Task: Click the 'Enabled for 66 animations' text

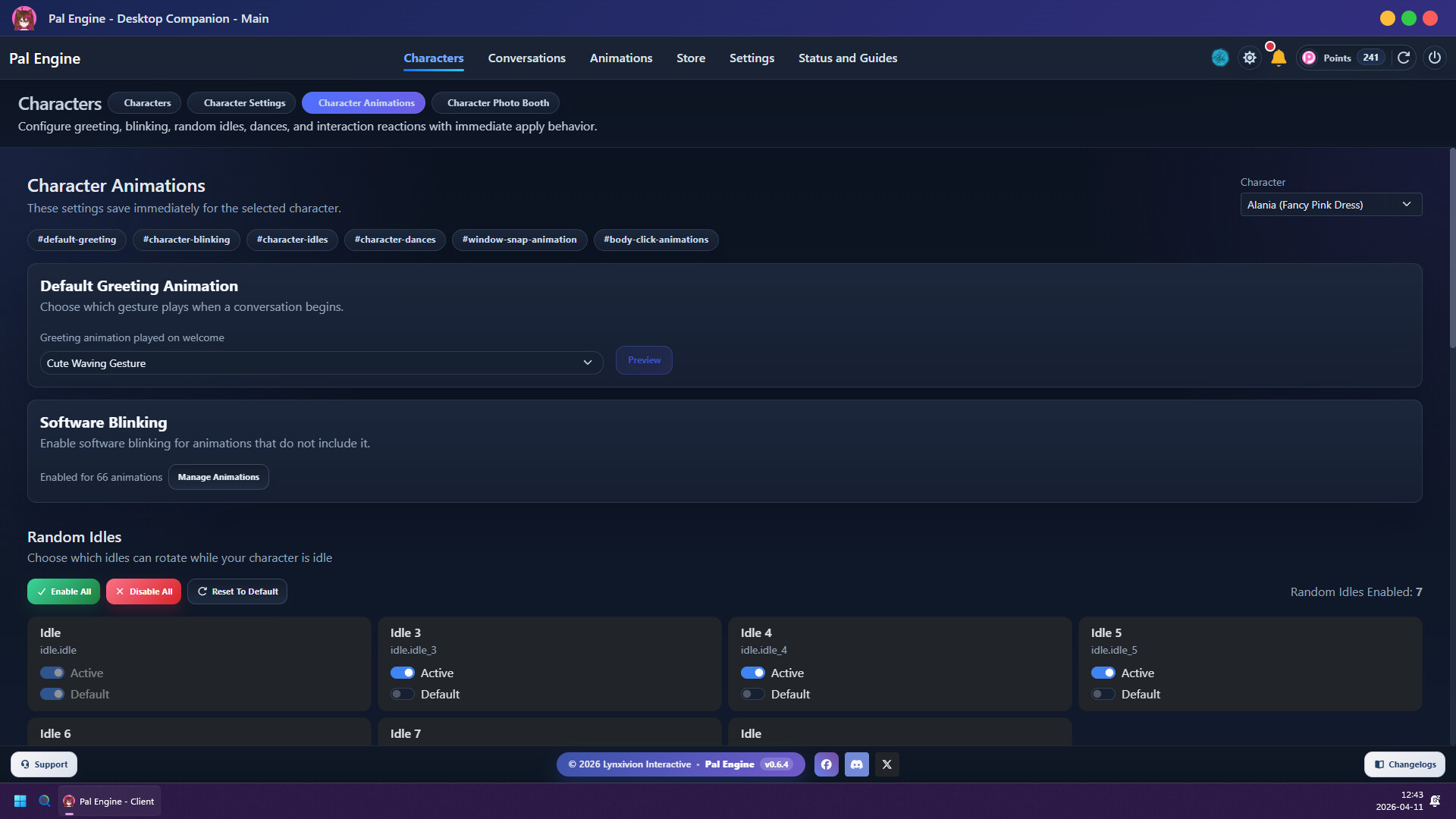Action: [101, 477]
